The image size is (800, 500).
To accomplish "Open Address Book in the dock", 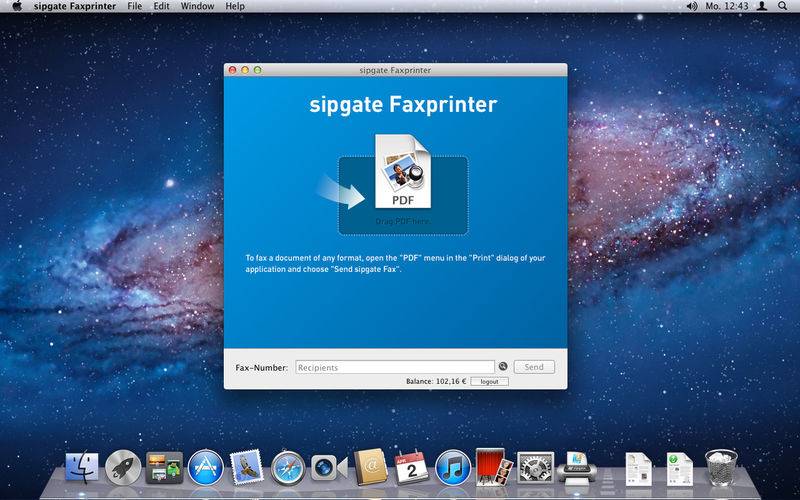I will point(370,467).
